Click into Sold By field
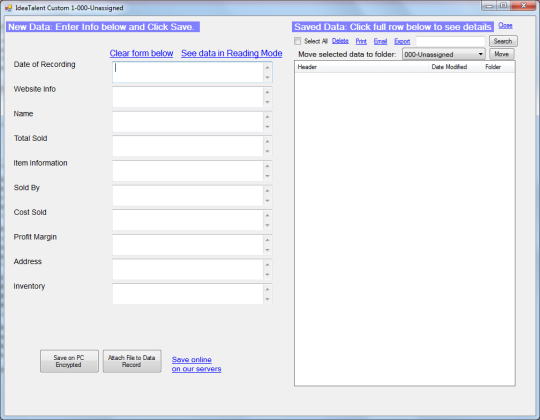Image resolution: width=540 pixels, height=420 pixels. tap(188, 196)
